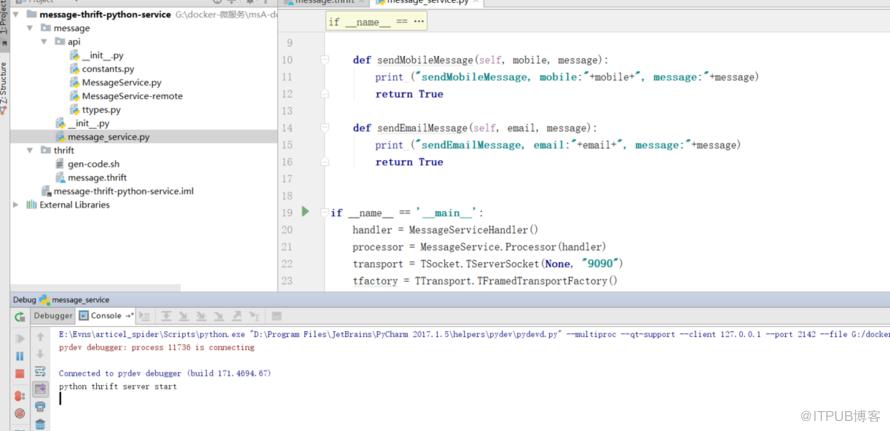The image size is (890, 431).
Task: Click Step Into My Code button
Action: 201,316
